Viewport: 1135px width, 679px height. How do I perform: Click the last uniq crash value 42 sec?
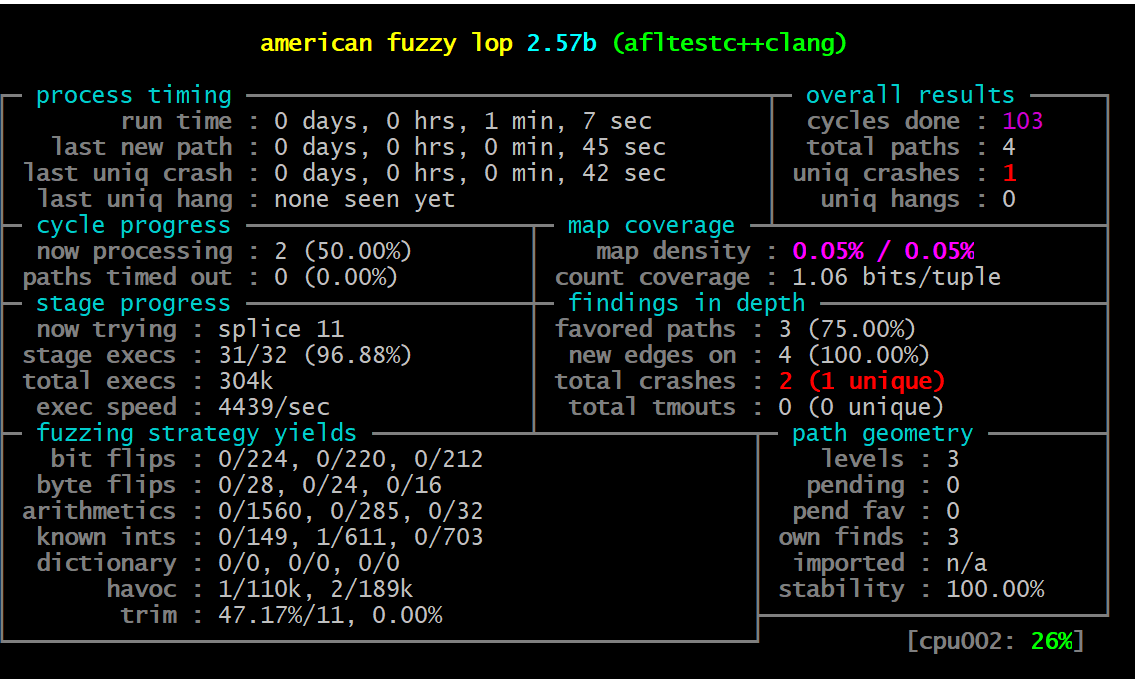click(624, 173)
